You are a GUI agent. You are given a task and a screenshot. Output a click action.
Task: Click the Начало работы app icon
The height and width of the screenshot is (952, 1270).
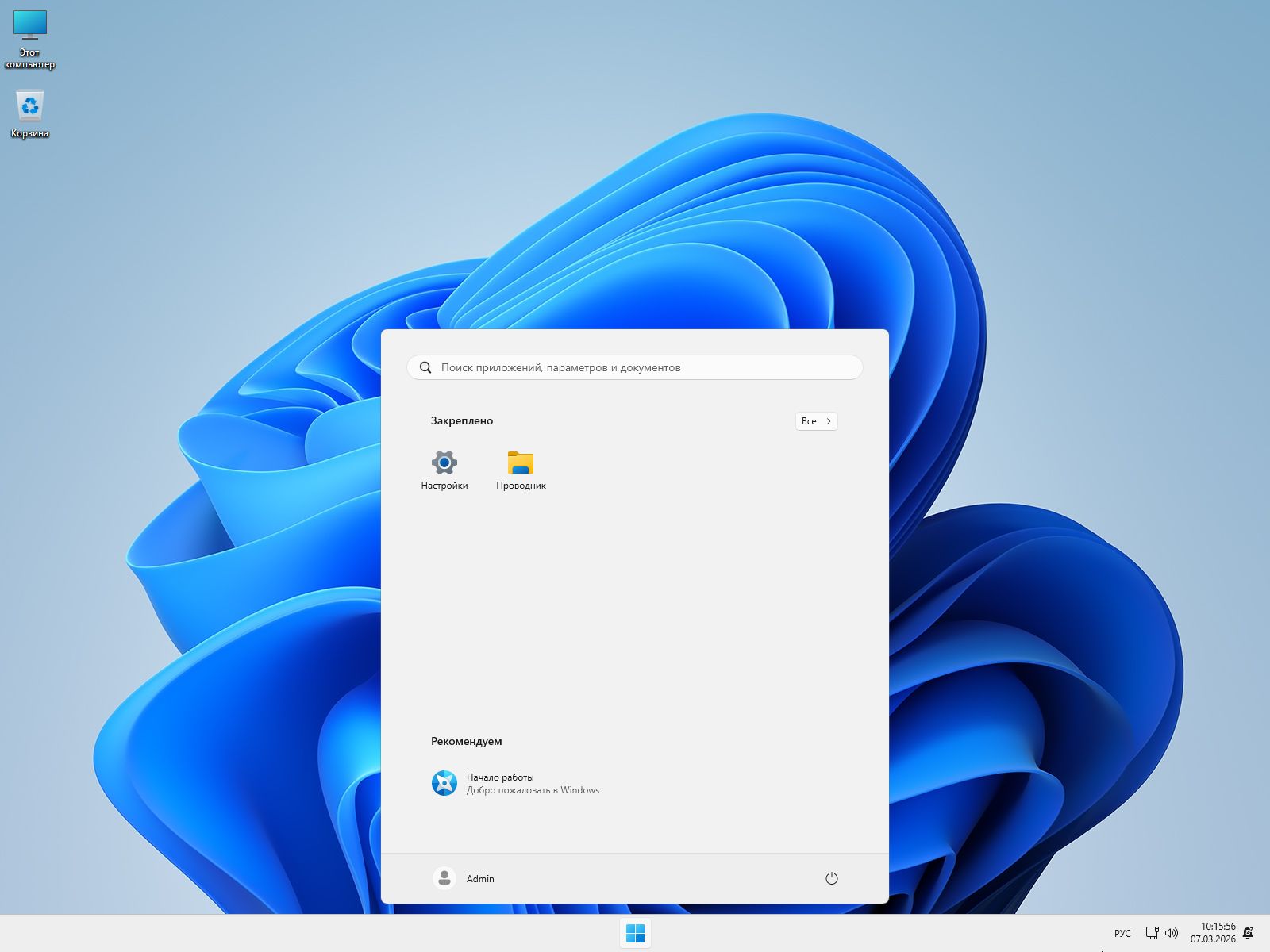(x=444, y=783)
